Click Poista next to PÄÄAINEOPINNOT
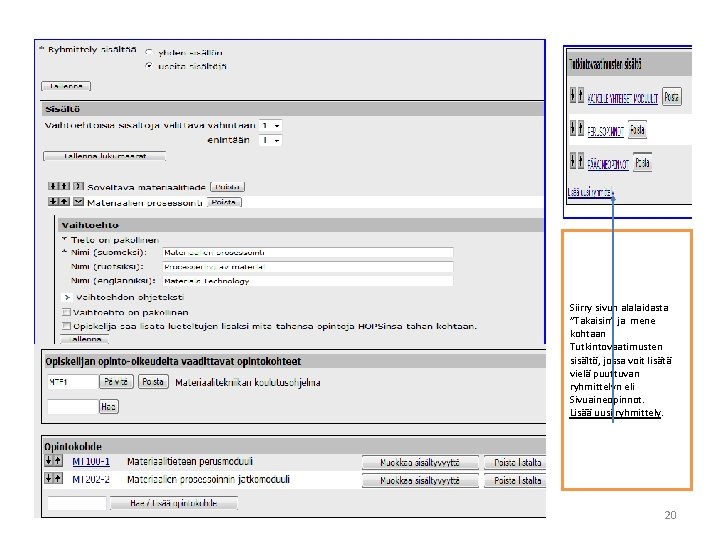This screenshot has width=720, height=540. 642,162
